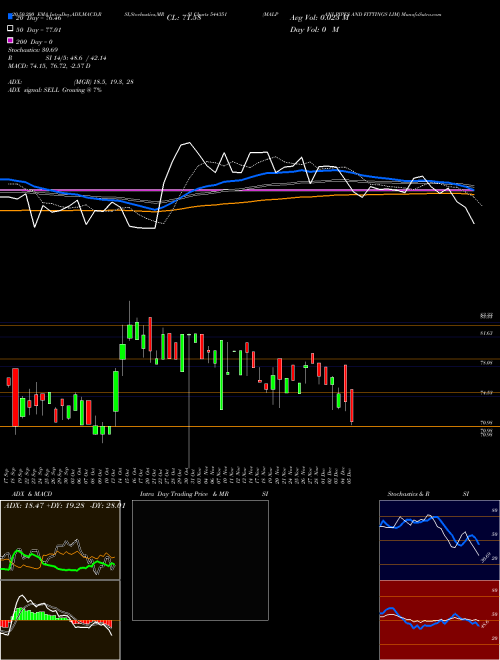Screen dimensions: 500x660
Task: Click the 'ADX: 18.47 +DY: 19.28 -DY: 28.01' readout
Action: click(x=64, y=506)
